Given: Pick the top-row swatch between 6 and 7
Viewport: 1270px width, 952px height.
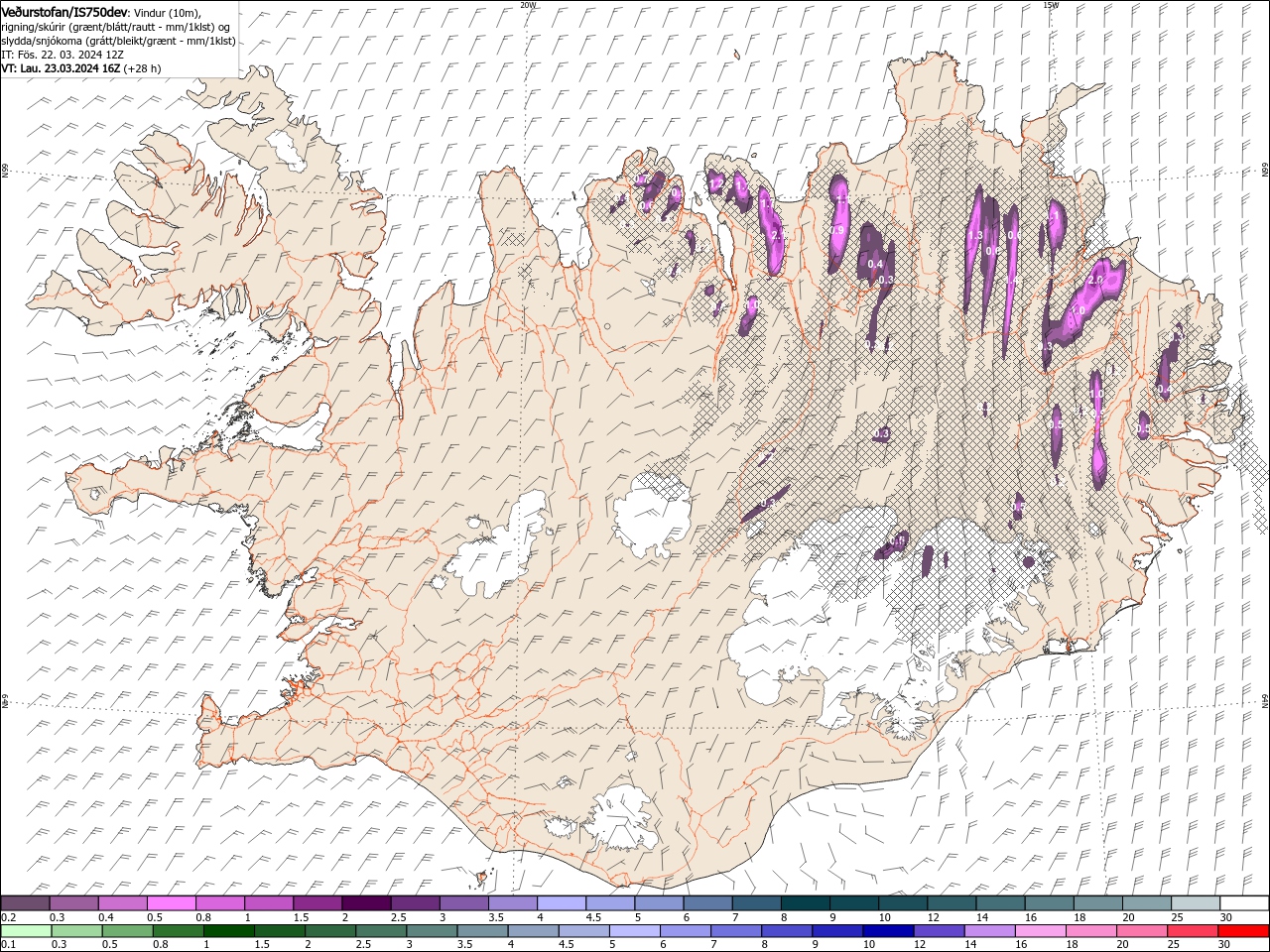Looking at the screenshot, I should (707, 903).
